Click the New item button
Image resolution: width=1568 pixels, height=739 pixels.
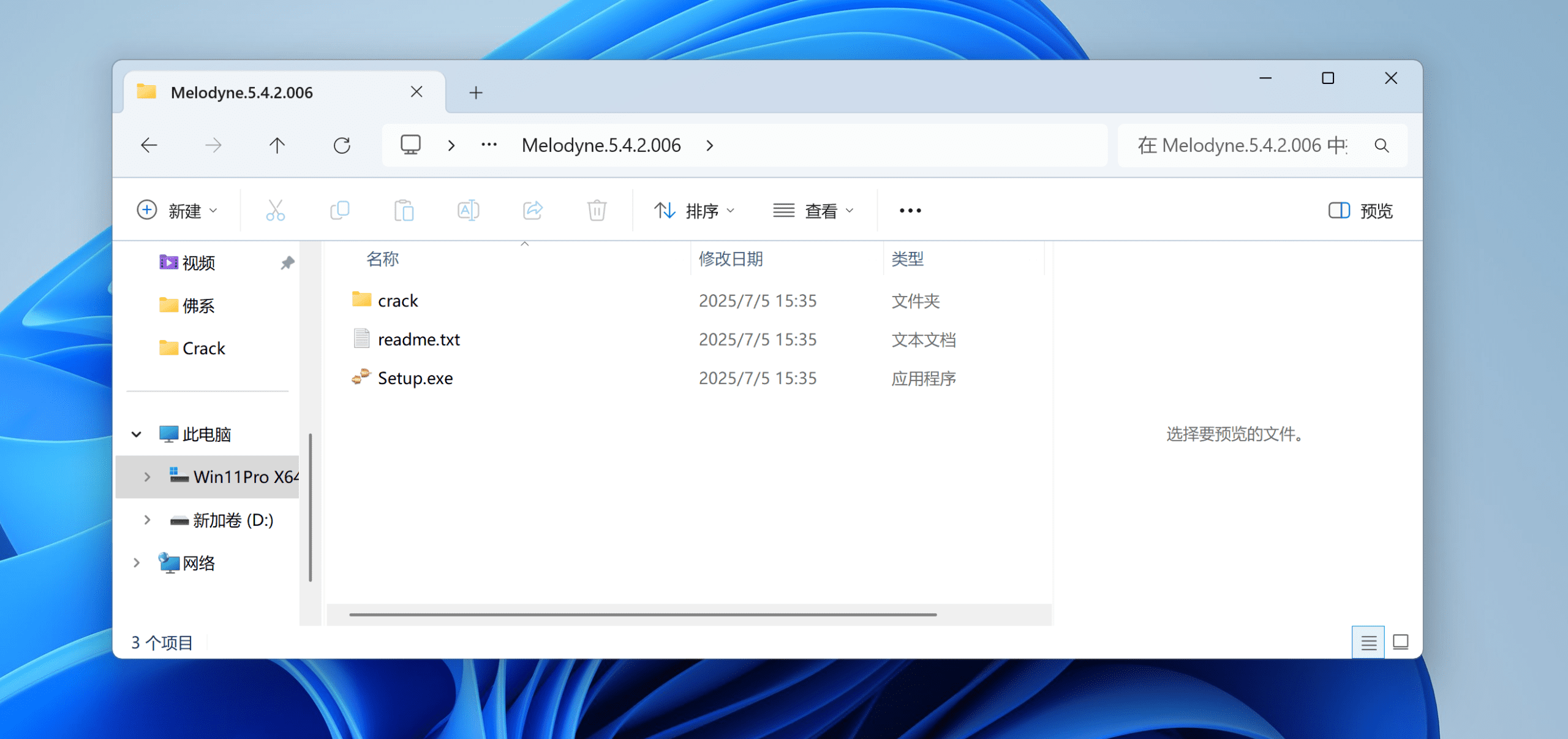[177, 210]
